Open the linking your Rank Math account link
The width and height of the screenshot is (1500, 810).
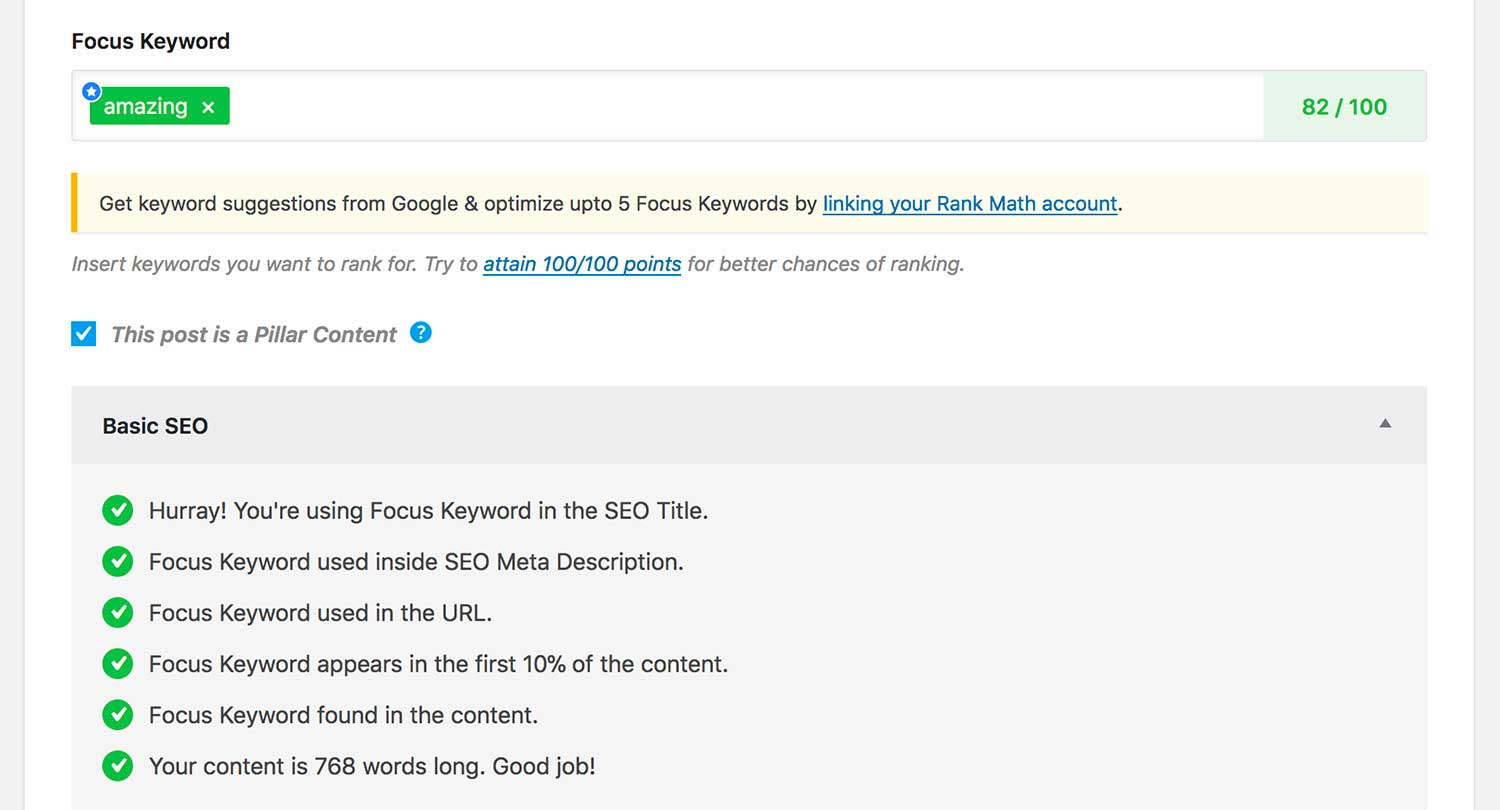pos(970,204)
